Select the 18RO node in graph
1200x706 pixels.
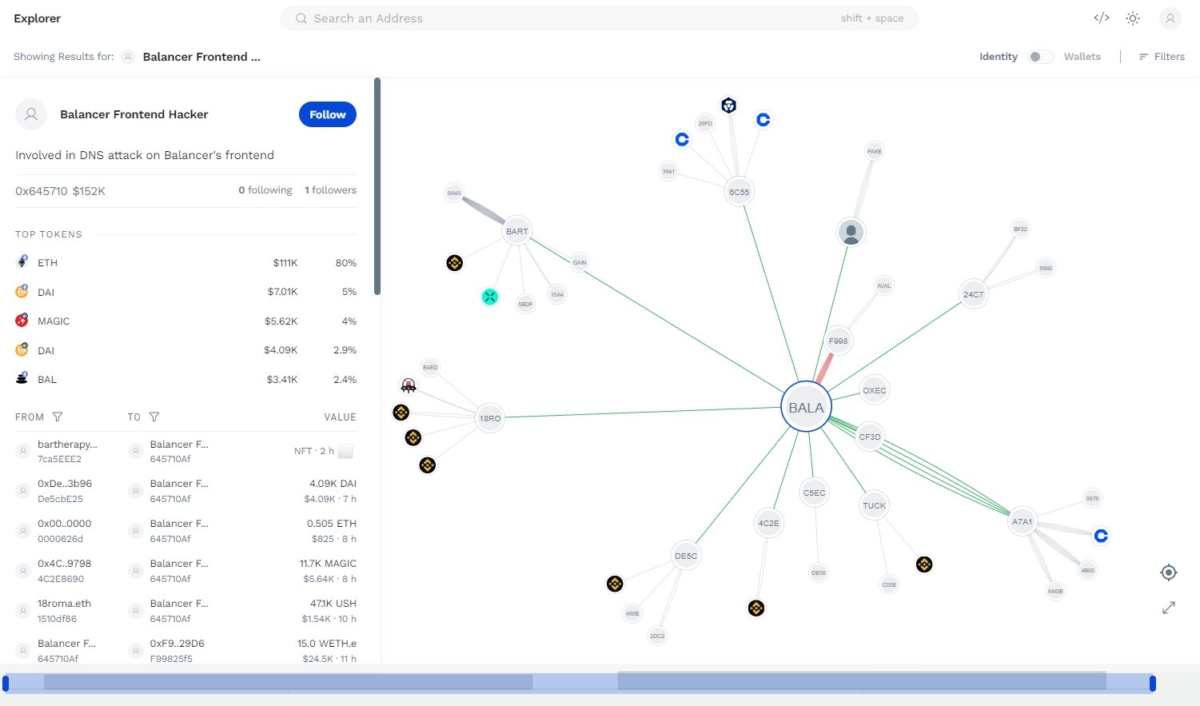pyautogui.click(x=489, y=418)
